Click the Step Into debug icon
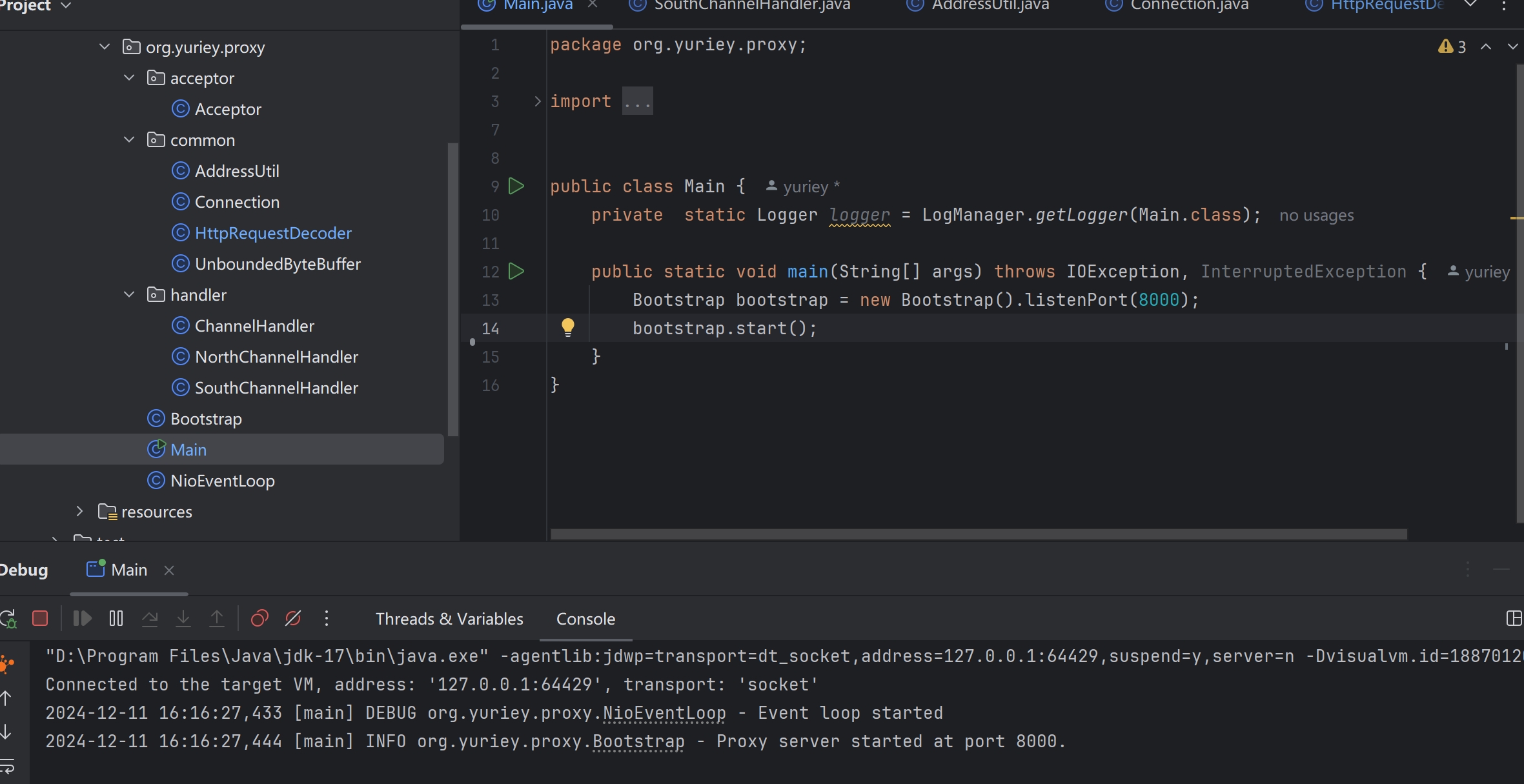 [182, 617]
